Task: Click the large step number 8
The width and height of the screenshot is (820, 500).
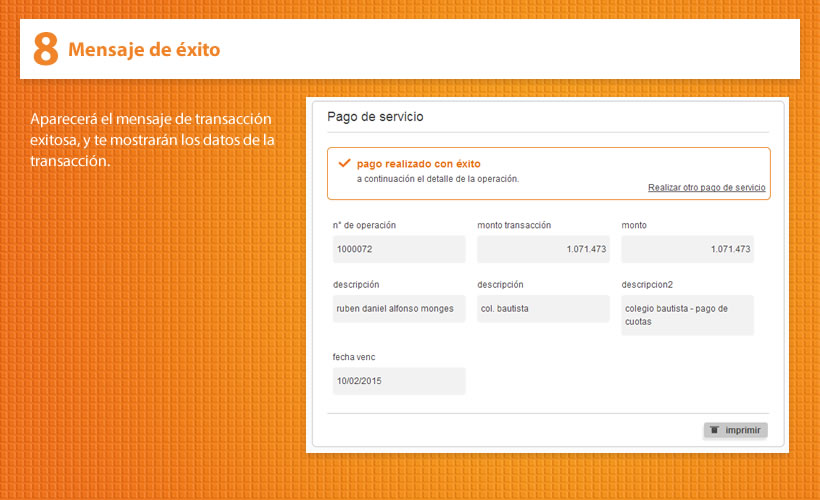Action: [x=45, y=48]
